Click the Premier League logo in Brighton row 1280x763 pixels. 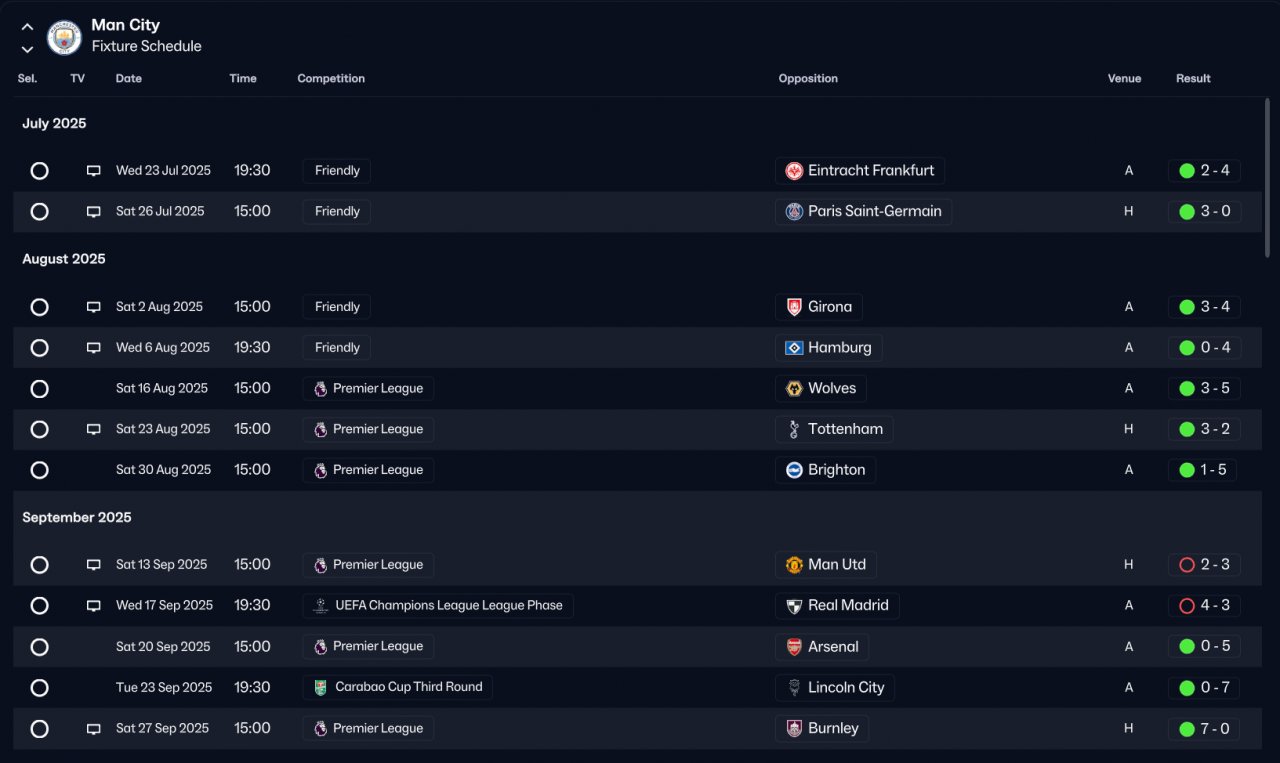[x=320, y=470]
